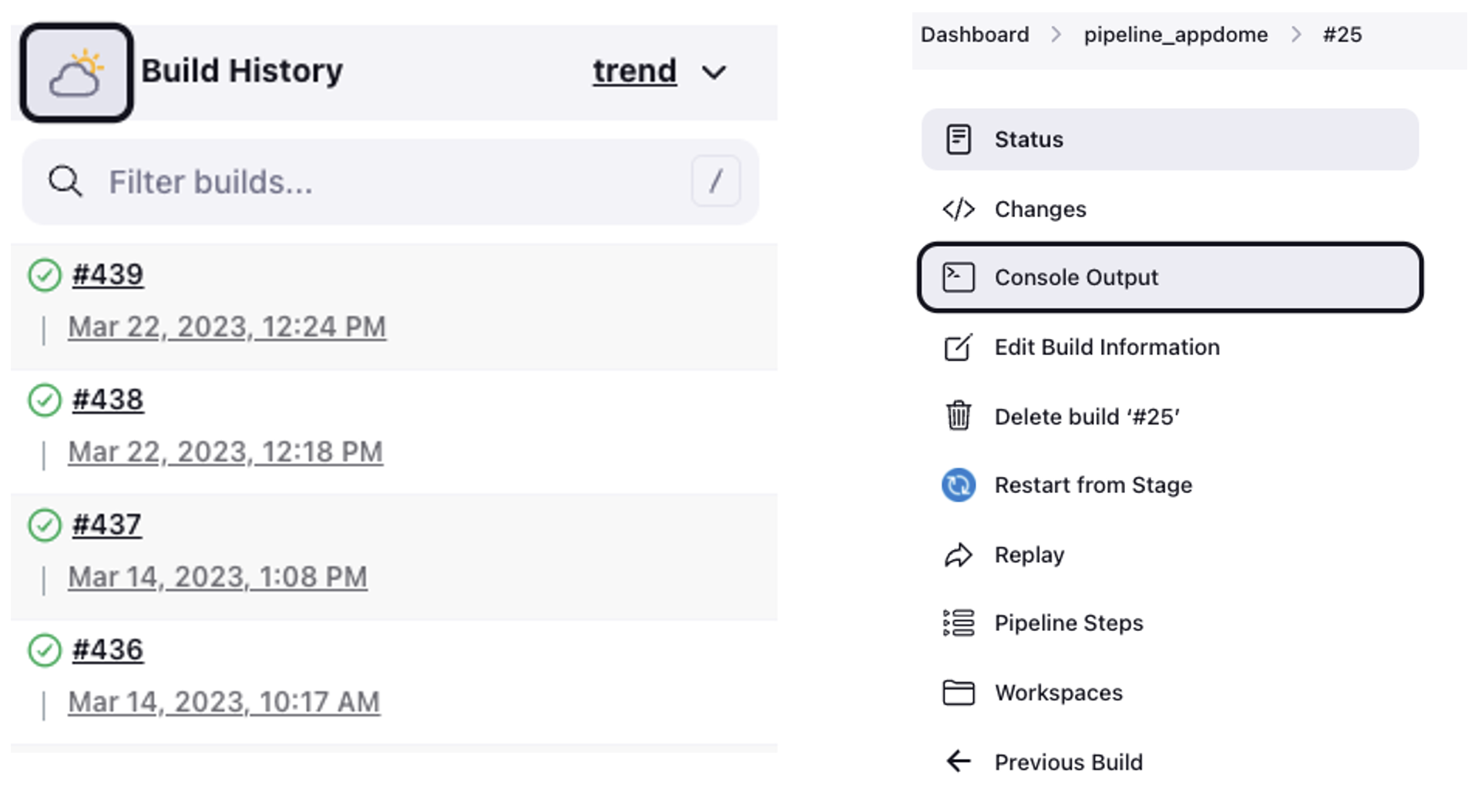
Task: Expand the pipeline_appdome breadcrumb chevron
Action: tap(1298, 34)
